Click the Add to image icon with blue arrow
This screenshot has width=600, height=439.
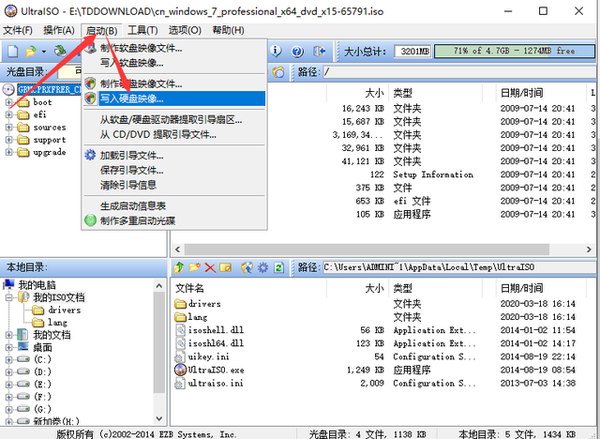pyautogui.click(x=247, y=267)
